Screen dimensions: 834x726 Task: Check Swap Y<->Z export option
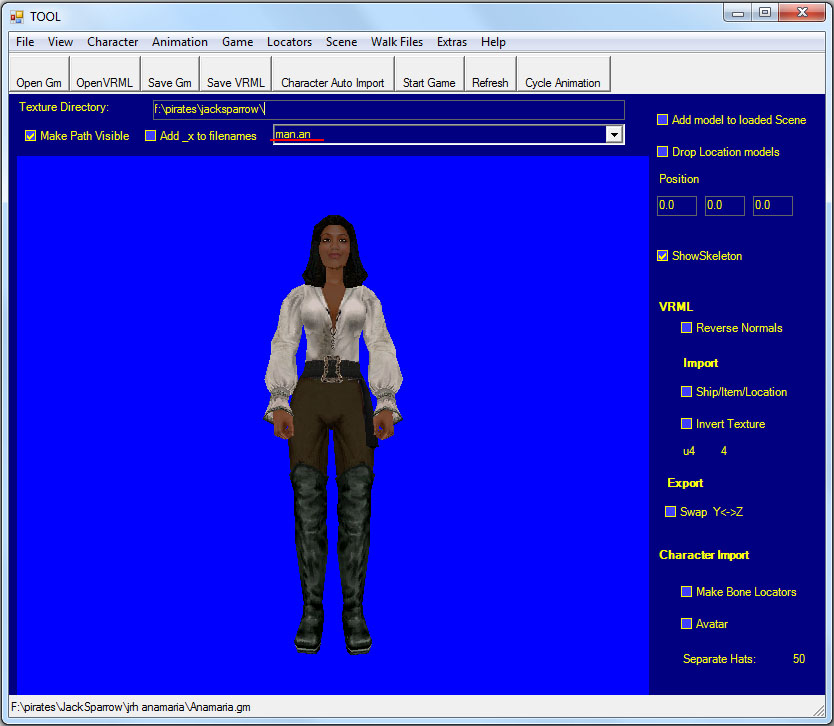coord(670,512)
